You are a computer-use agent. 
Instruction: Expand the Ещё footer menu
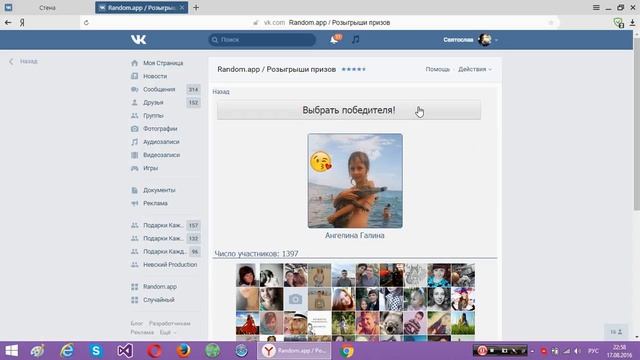click(168, 332)
